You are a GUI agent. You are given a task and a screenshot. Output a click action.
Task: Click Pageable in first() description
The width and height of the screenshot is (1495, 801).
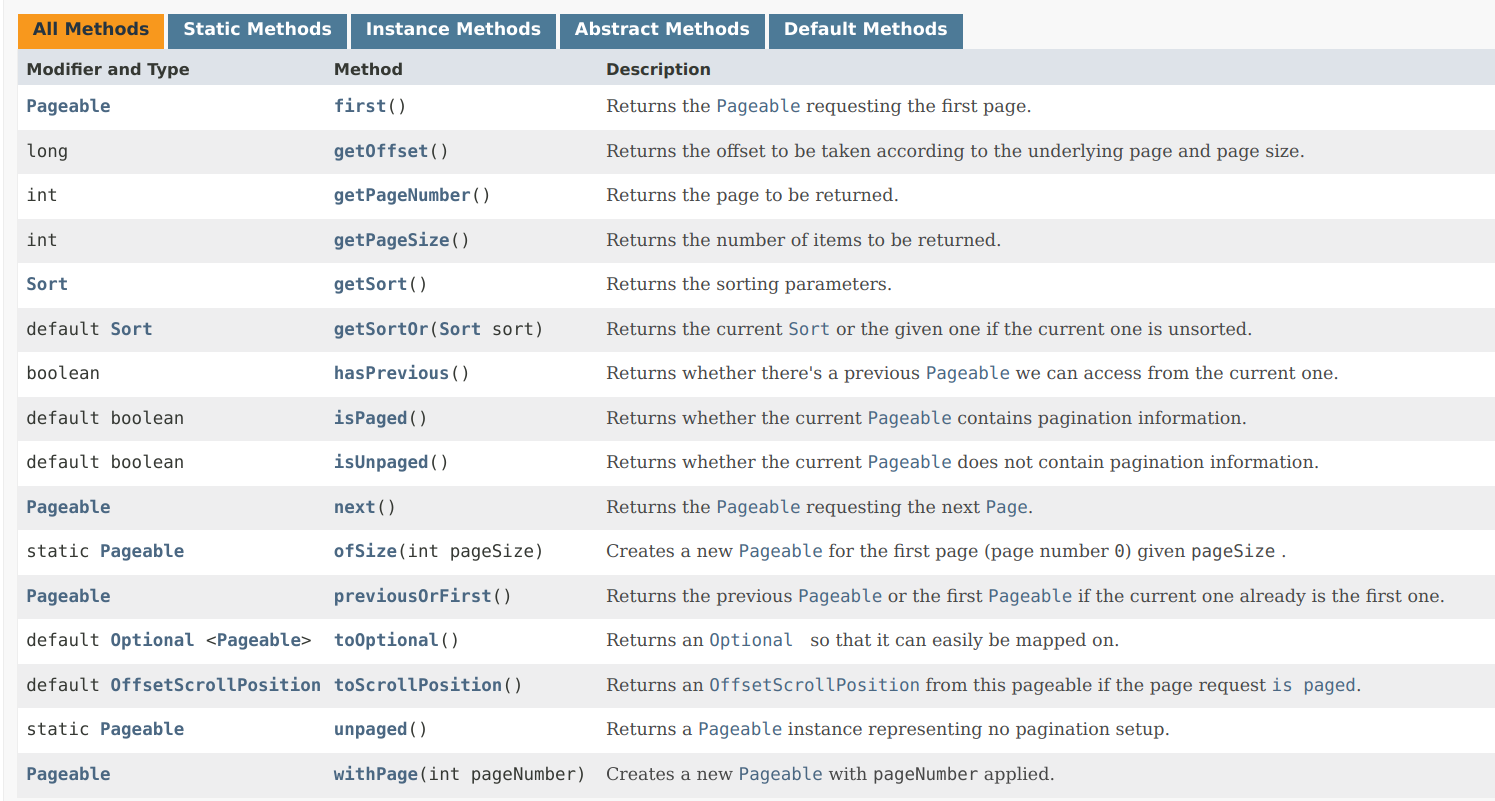click(758, 106)
